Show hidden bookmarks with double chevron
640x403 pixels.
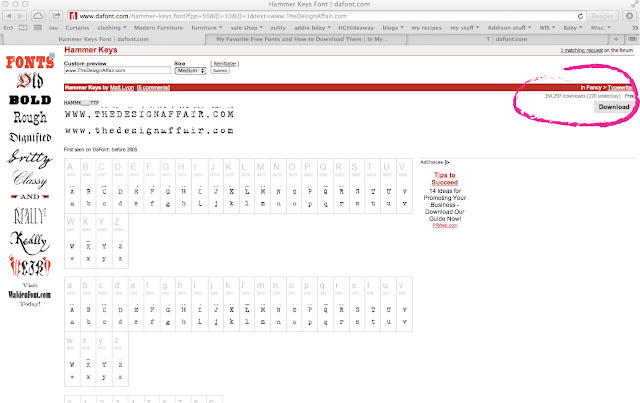tap(635, 28)
